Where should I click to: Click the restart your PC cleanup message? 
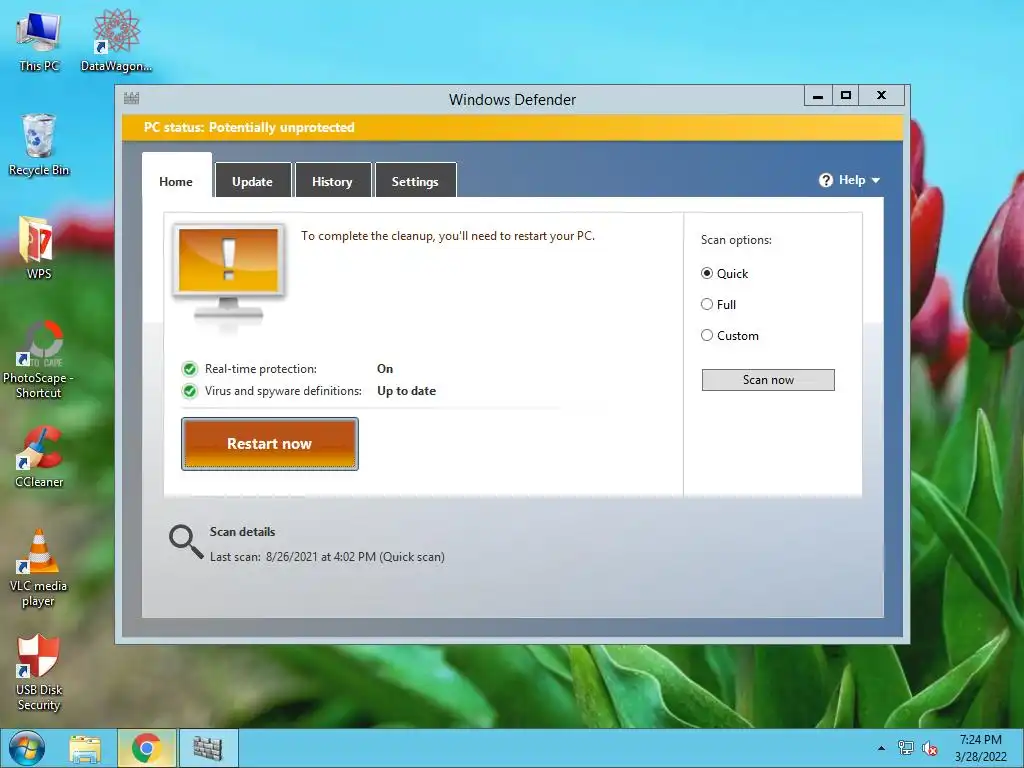click(448, 236)
